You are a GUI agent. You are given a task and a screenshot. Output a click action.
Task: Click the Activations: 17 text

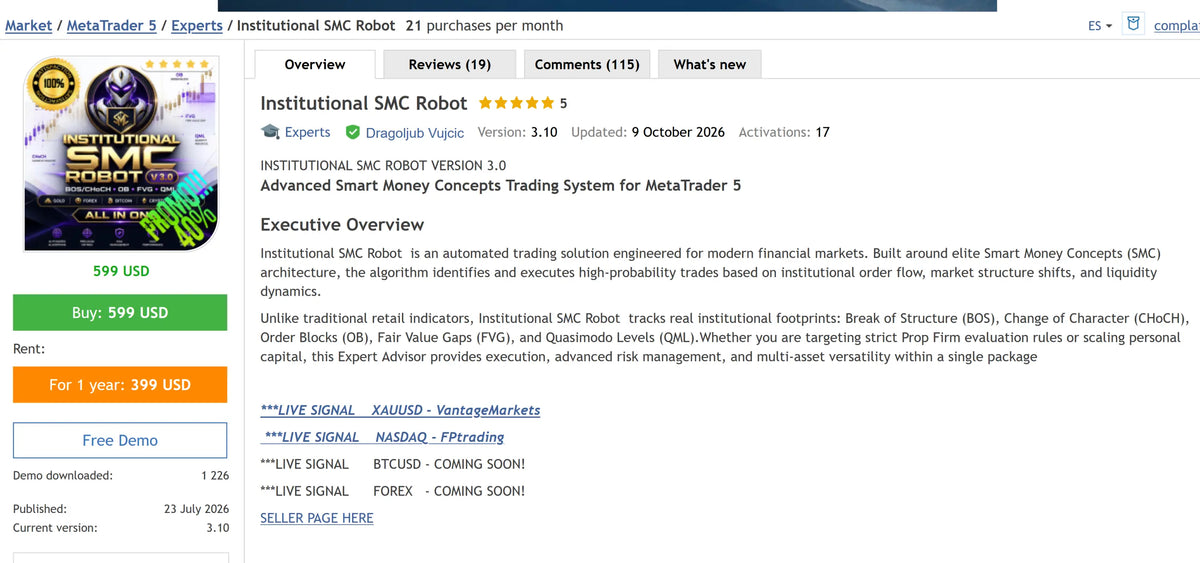(x=784, y=132)
